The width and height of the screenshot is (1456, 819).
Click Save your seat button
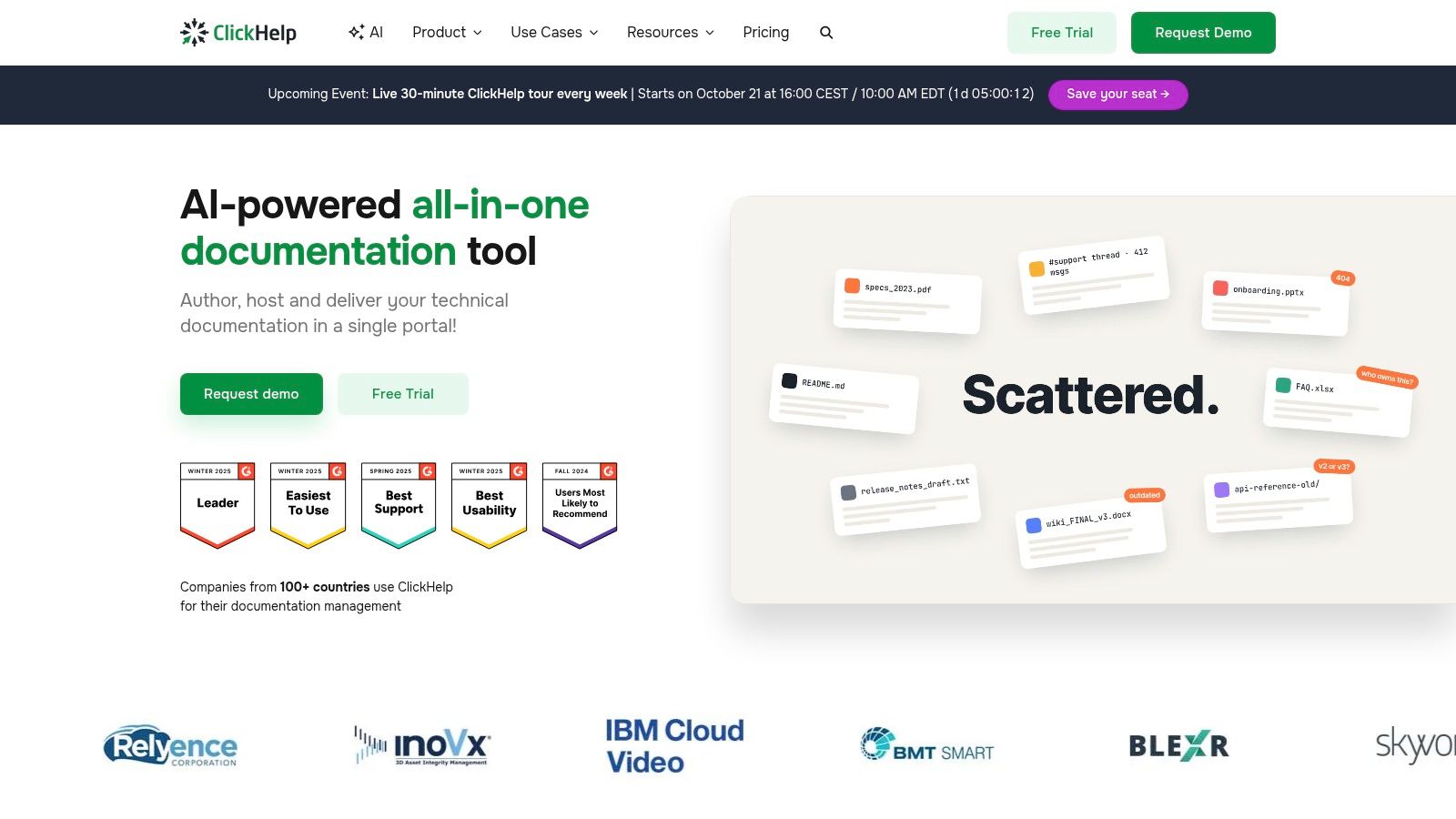click(x=1117, y=94)
